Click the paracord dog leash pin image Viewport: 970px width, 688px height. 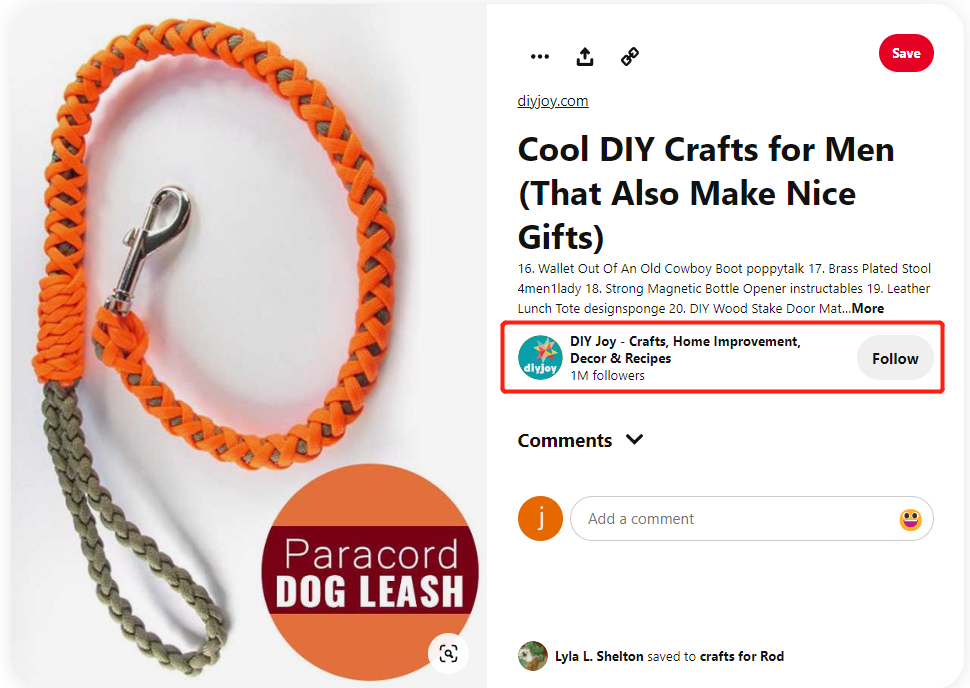click(x=240, y=300)
